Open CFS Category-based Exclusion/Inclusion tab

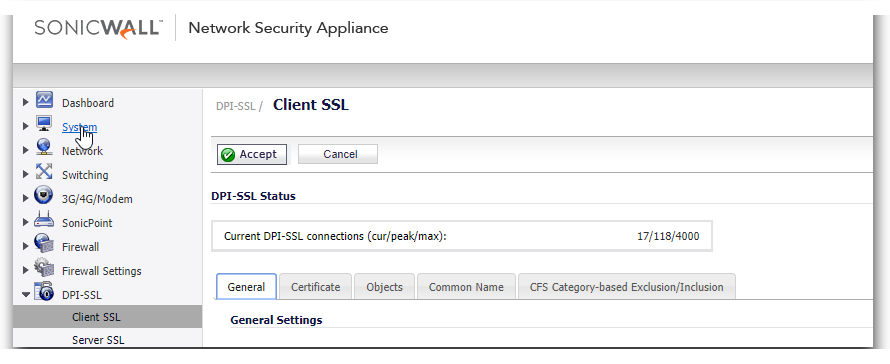[x=627, y=287]
